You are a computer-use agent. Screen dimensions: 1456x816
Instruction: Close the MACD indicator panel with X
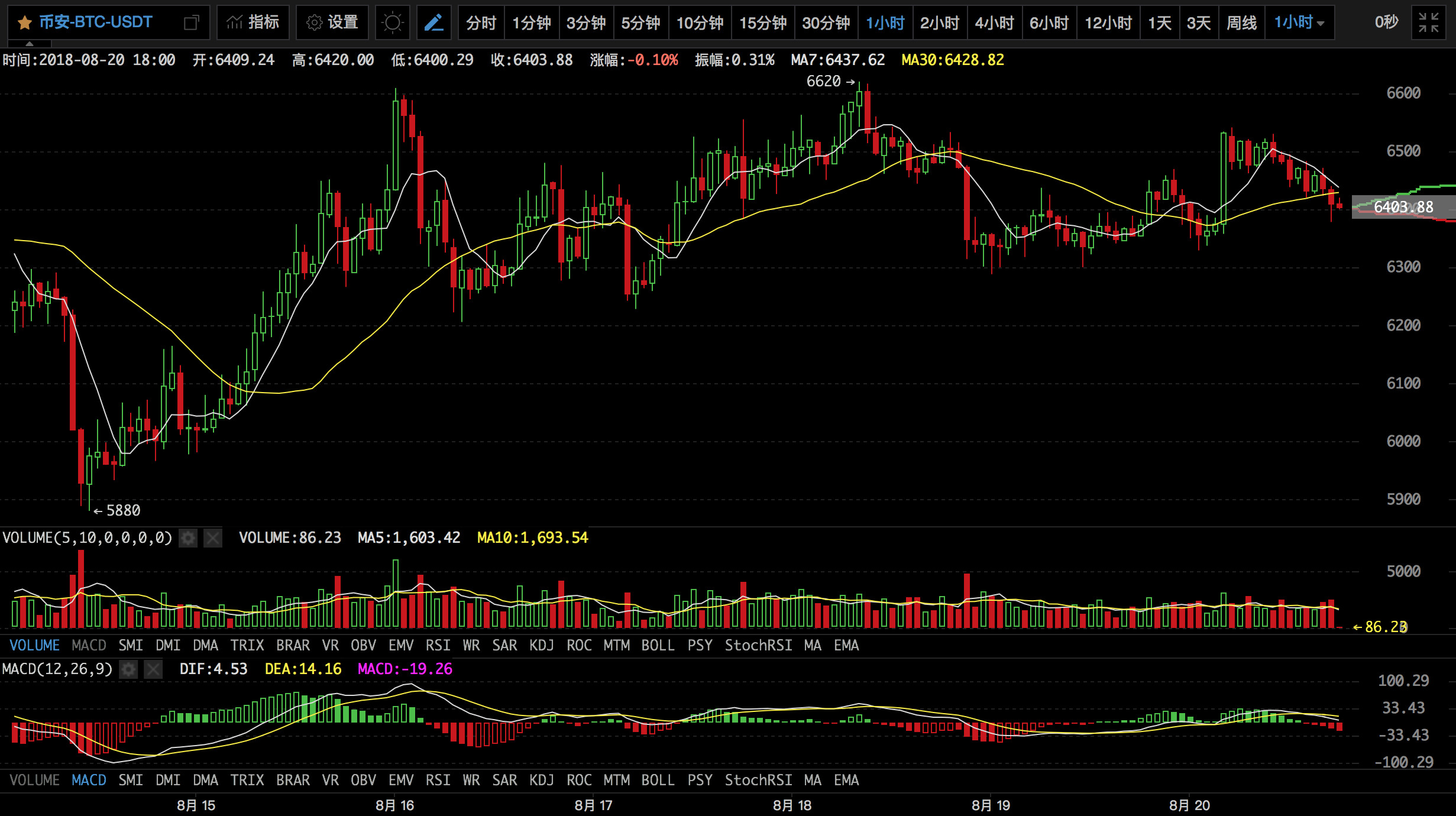tap(153, 669)
